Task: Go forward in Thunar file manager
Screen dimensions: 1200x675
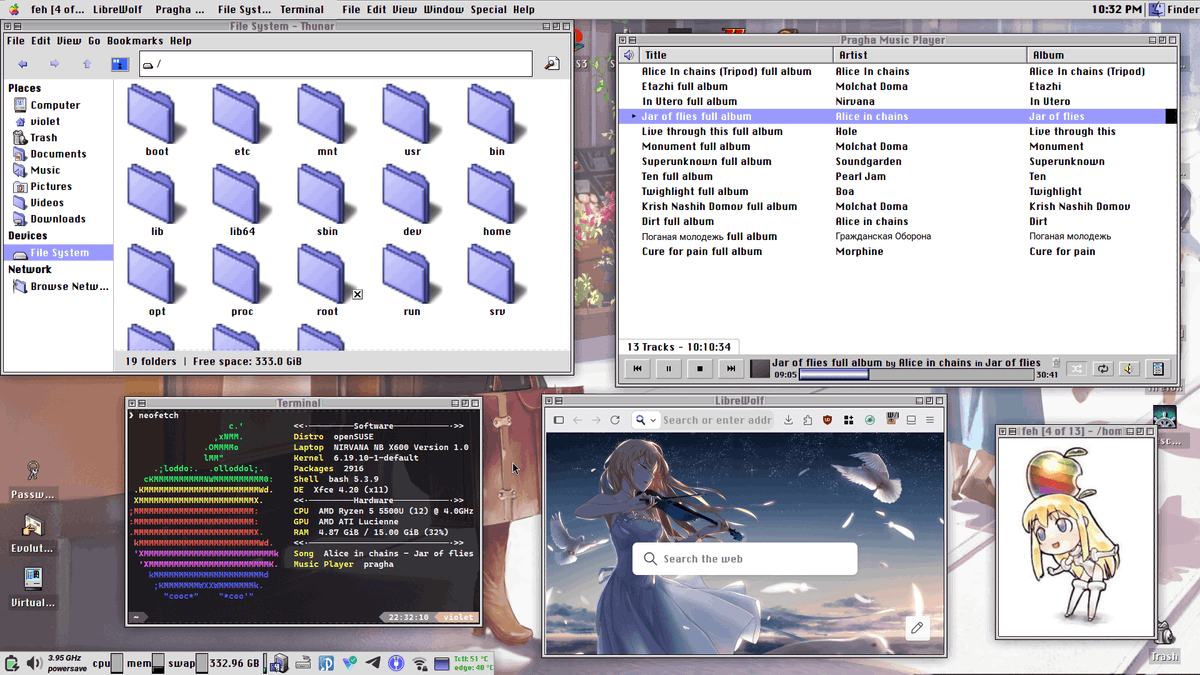Action: tap(55, 64)
